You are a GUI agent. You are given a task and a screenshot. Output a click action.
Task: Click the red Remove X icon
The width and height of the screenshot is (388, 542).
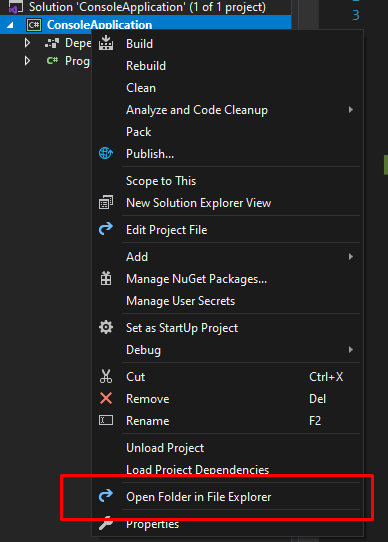[106, 398]
